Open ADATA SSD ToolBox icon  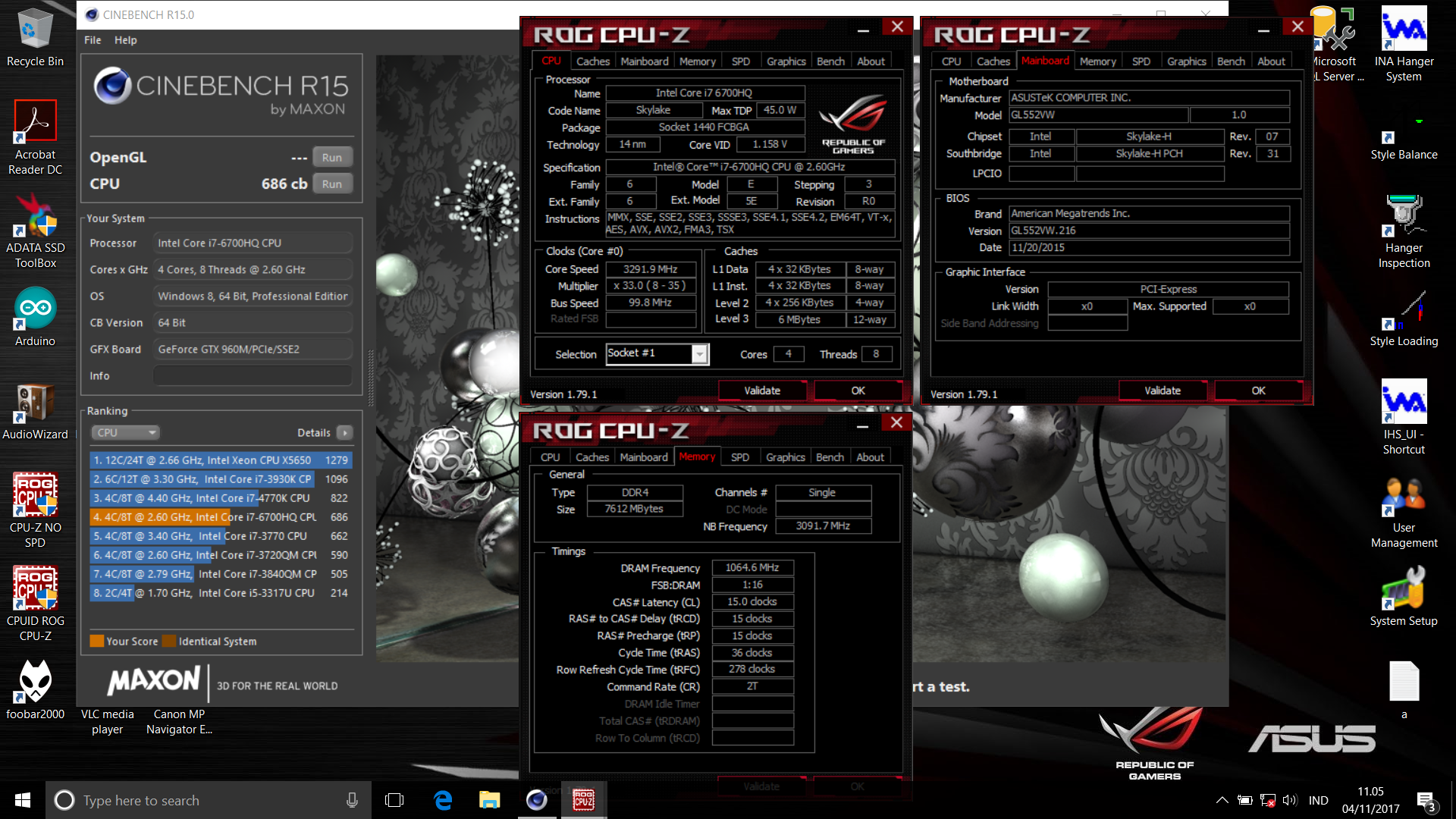coord(35,231)
